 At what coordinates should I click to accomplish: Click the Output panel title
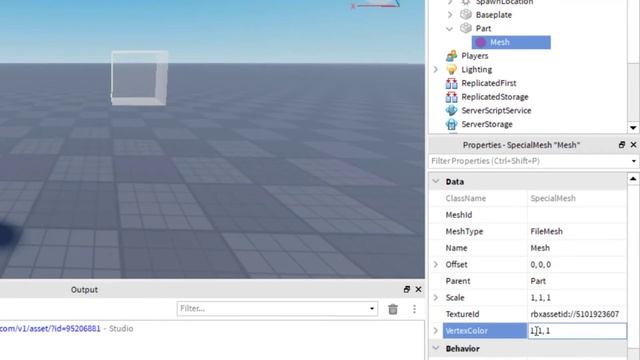coord(84,290)
